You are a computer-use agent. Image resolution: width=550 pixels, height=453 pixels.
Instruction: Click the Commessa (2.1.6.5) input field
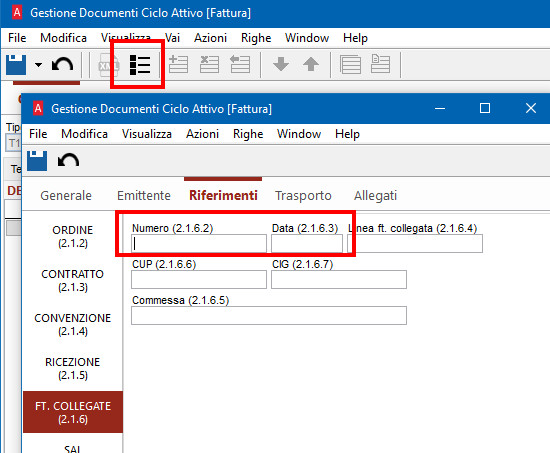click(x=269, y=315)
